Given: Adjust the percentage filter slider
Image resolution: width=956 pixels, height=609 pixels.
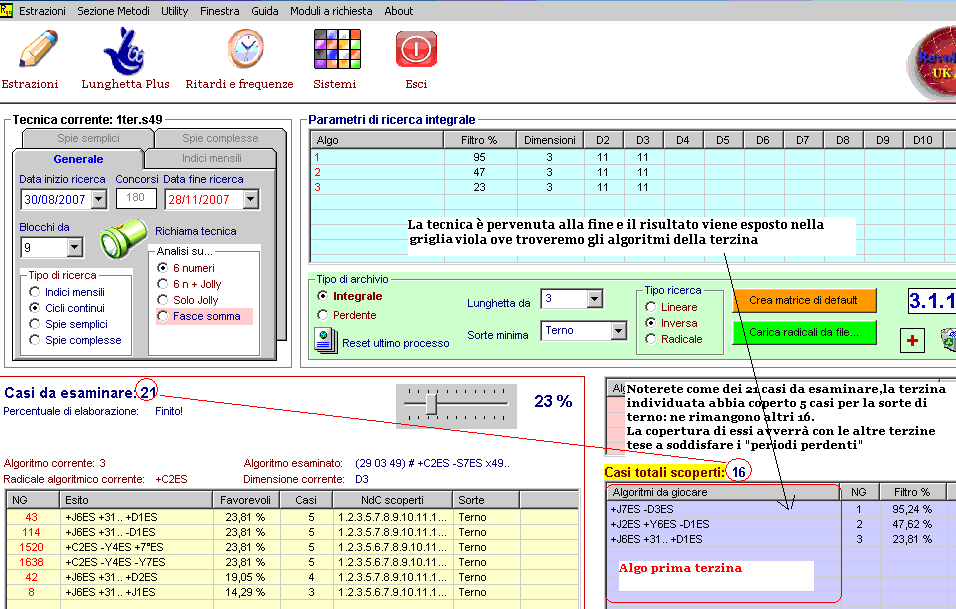Looking at the screenshot, I should 431,404.
